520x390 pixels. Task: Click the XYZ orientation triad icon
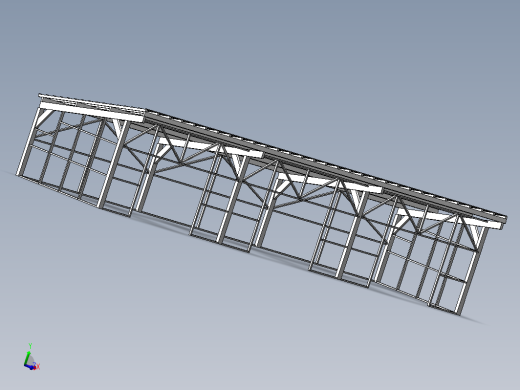coord(32,357)
